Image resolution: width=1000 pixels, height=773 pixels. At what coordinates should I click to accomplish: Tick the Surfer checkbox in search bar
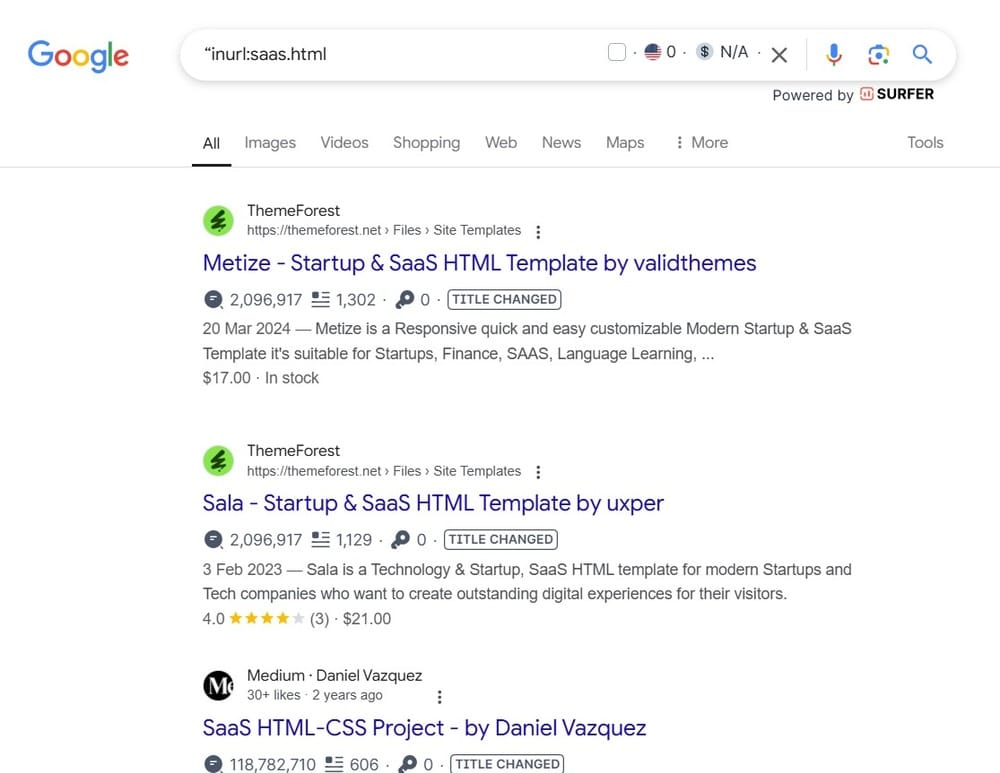[x=617, y=52]
